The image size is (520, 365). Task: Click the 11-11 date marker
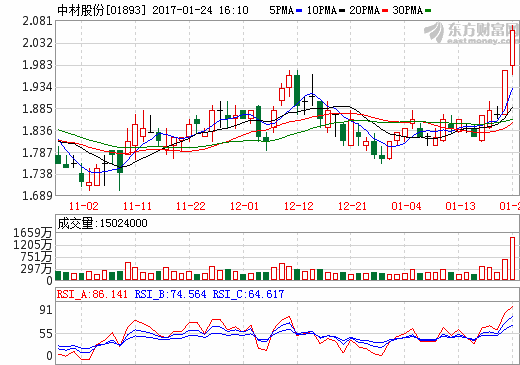click(x=137, y=206)
